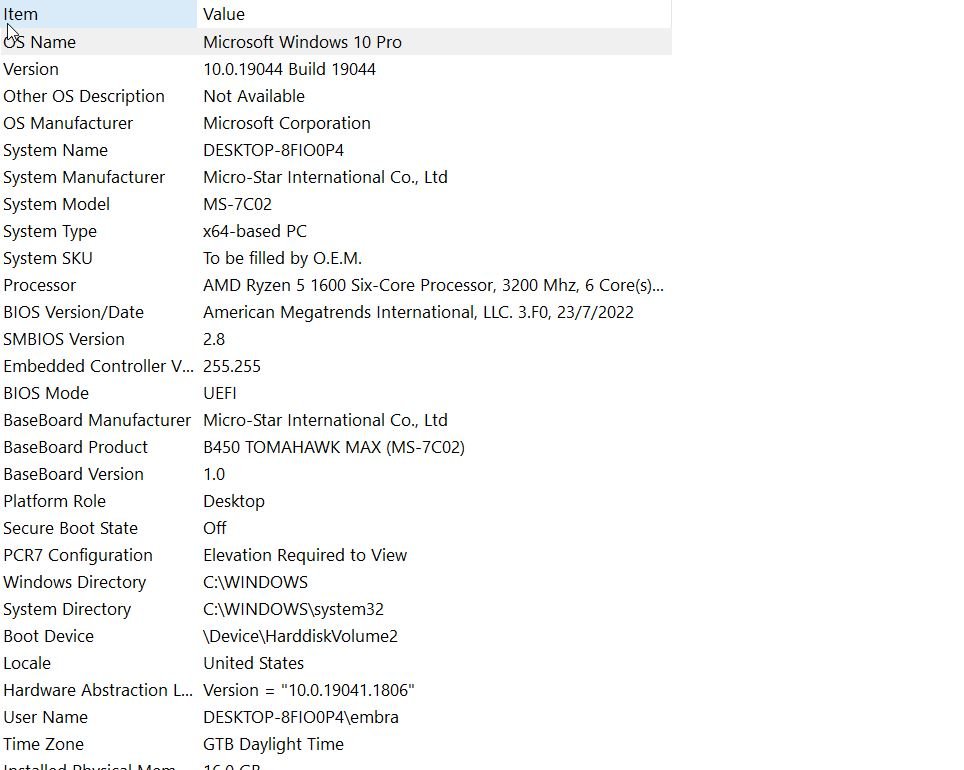
Task: Select the User Name label
Action: [45, 718]
